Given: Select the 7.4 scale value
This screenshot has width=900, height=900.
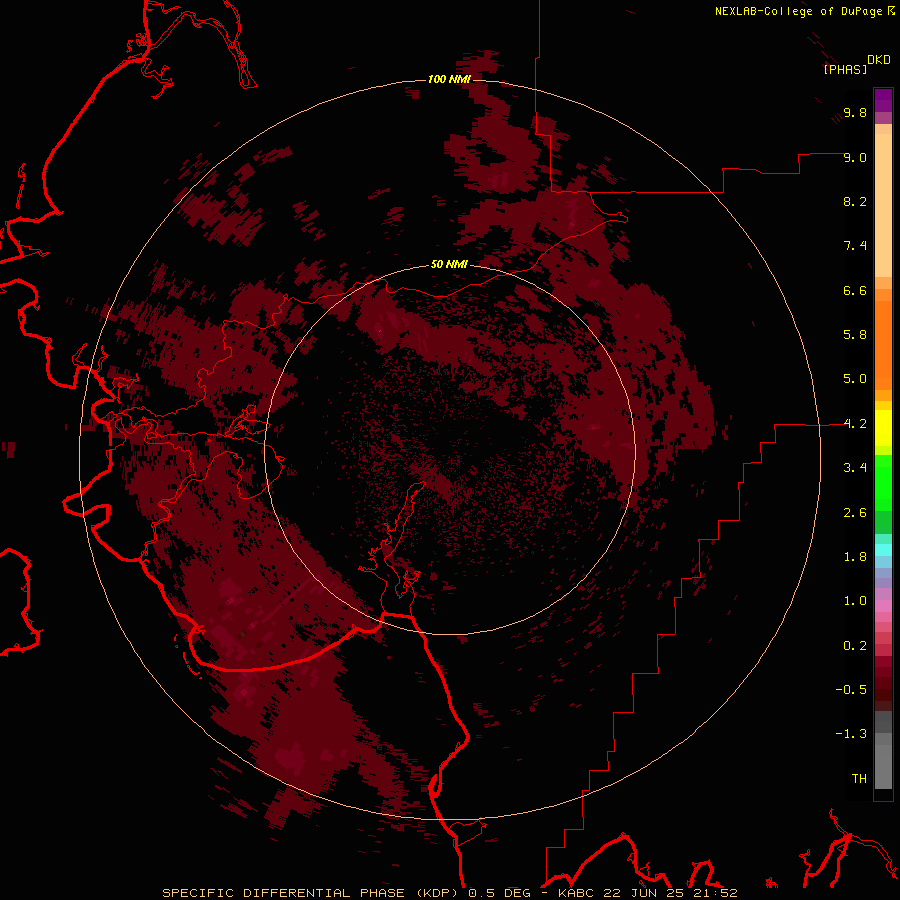Looking at the screenshot, I should point(855,246).
